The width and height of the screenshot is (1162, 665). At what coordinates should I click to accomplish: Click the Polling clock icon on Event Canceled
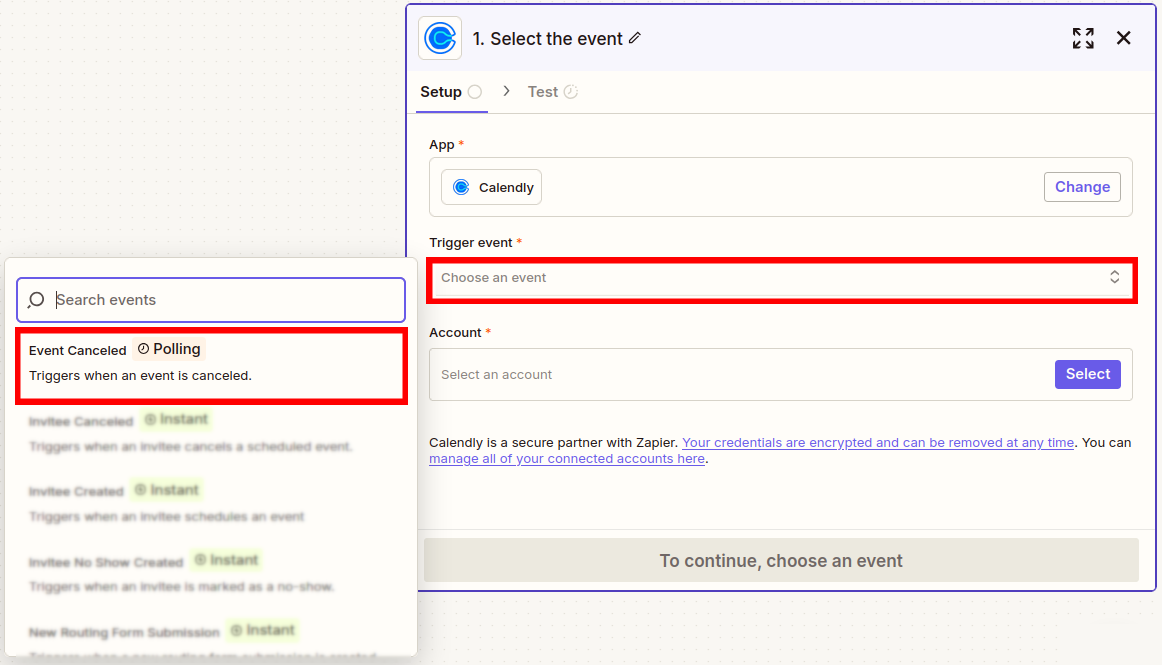(x=143, y=348)
